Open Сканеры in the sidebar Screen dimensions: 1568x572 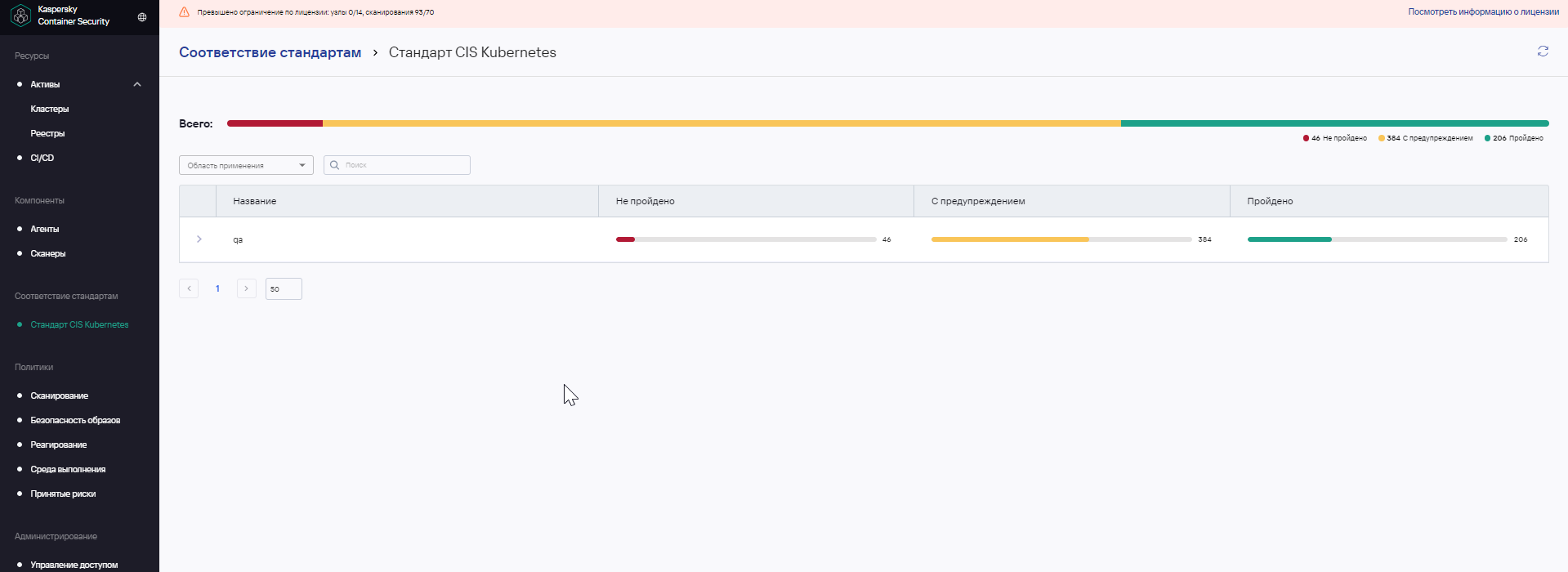click(x=47, y=253)
